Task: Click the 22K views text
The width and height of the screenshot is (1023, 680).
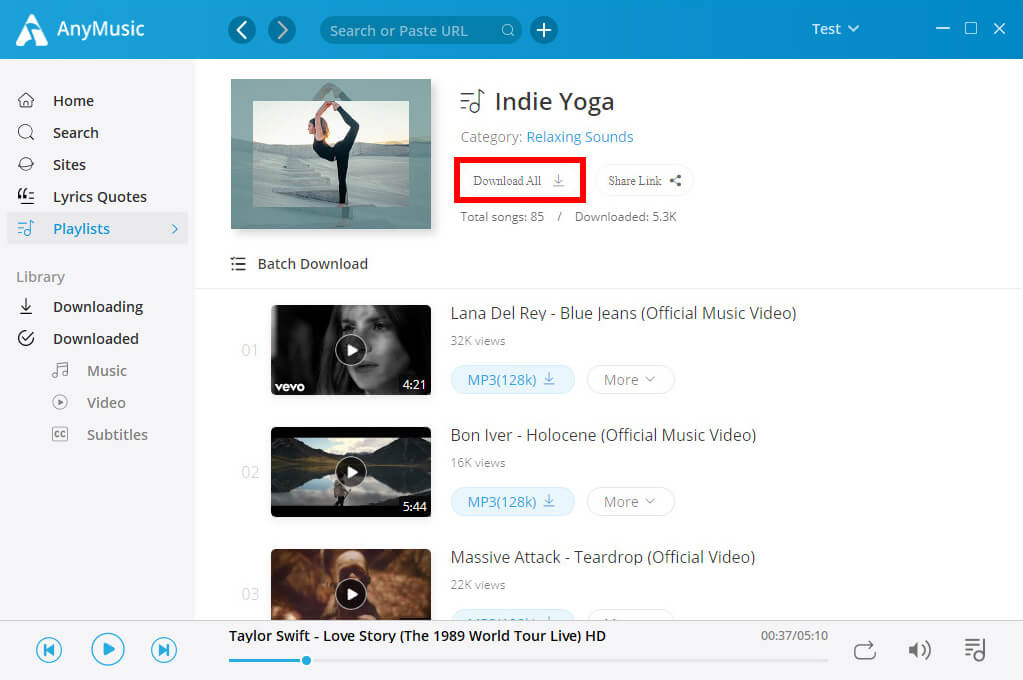Action: pyautogui.click(x=478, y=585)
